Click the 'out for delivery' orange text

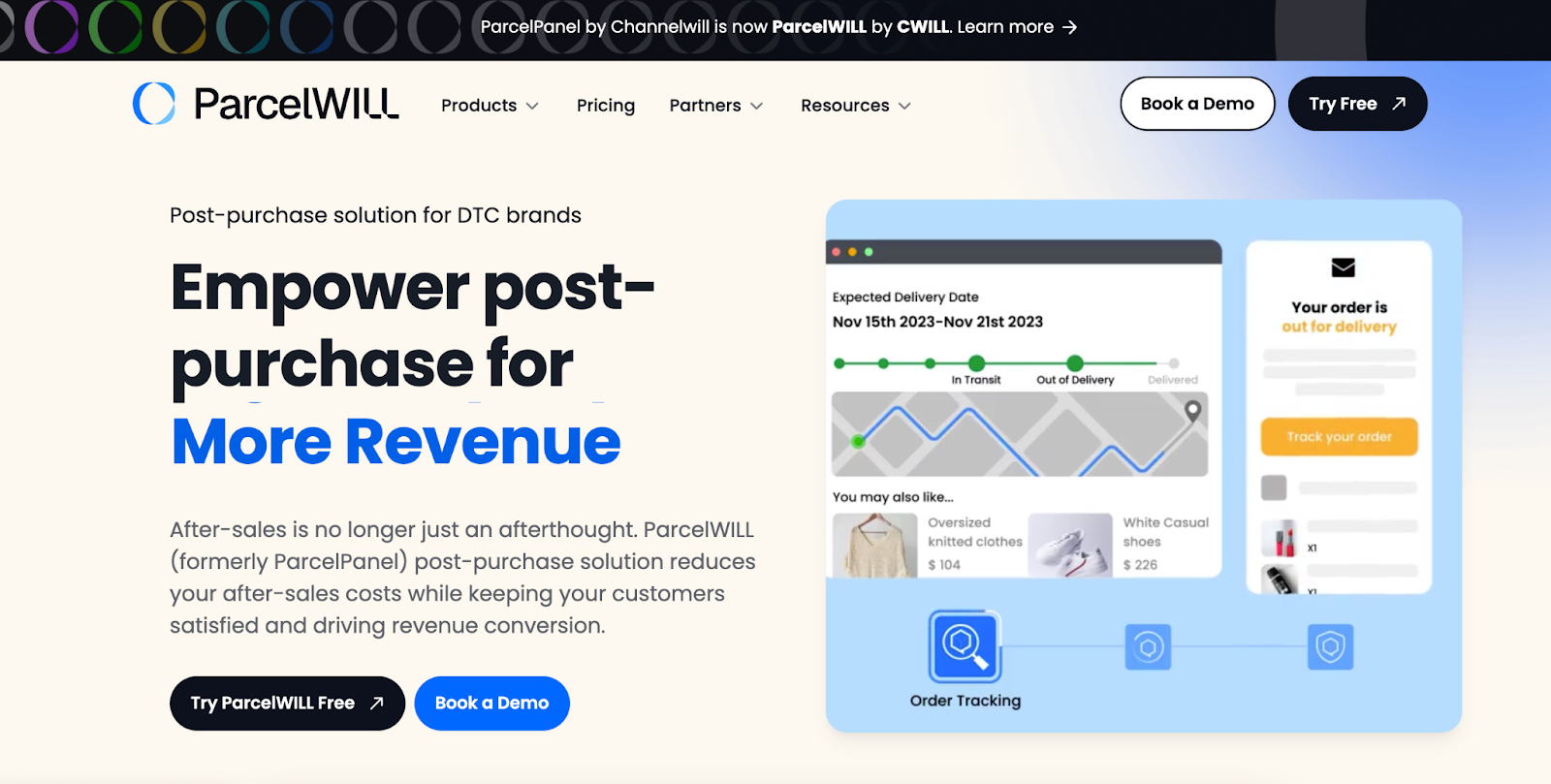(1339, 327)
